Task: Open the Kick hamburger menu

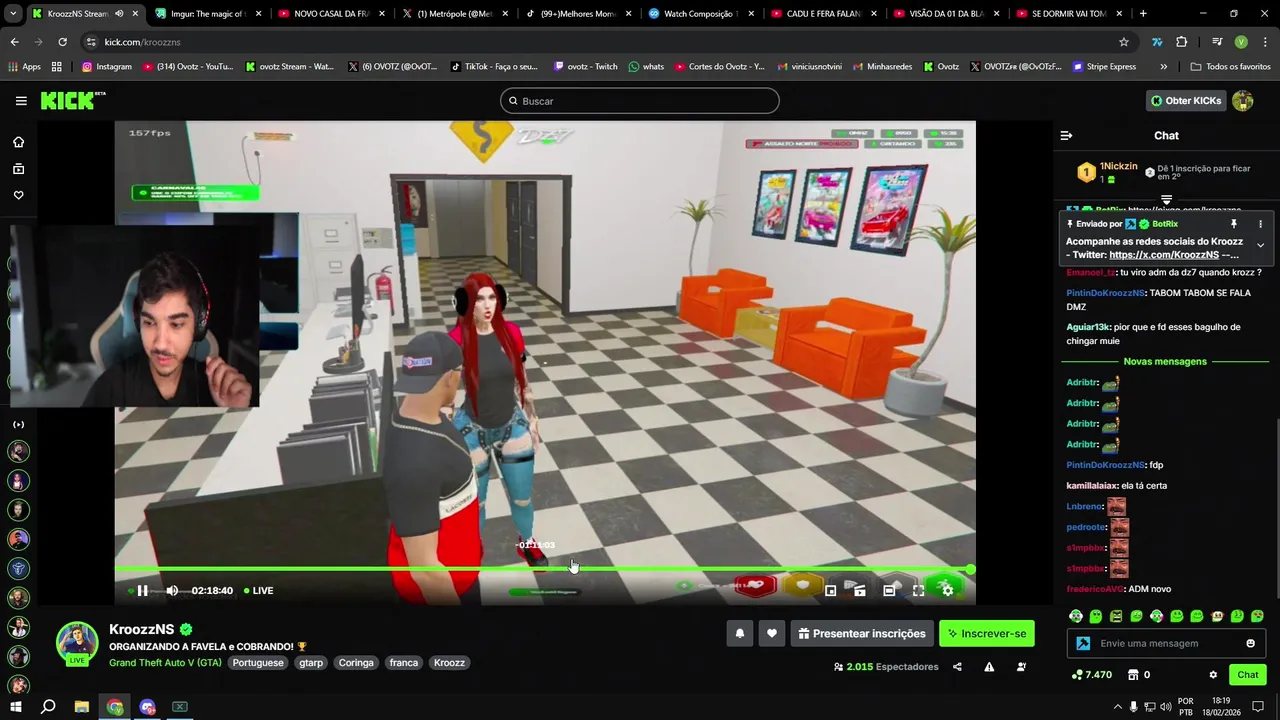Action: (x=21, y=101)
